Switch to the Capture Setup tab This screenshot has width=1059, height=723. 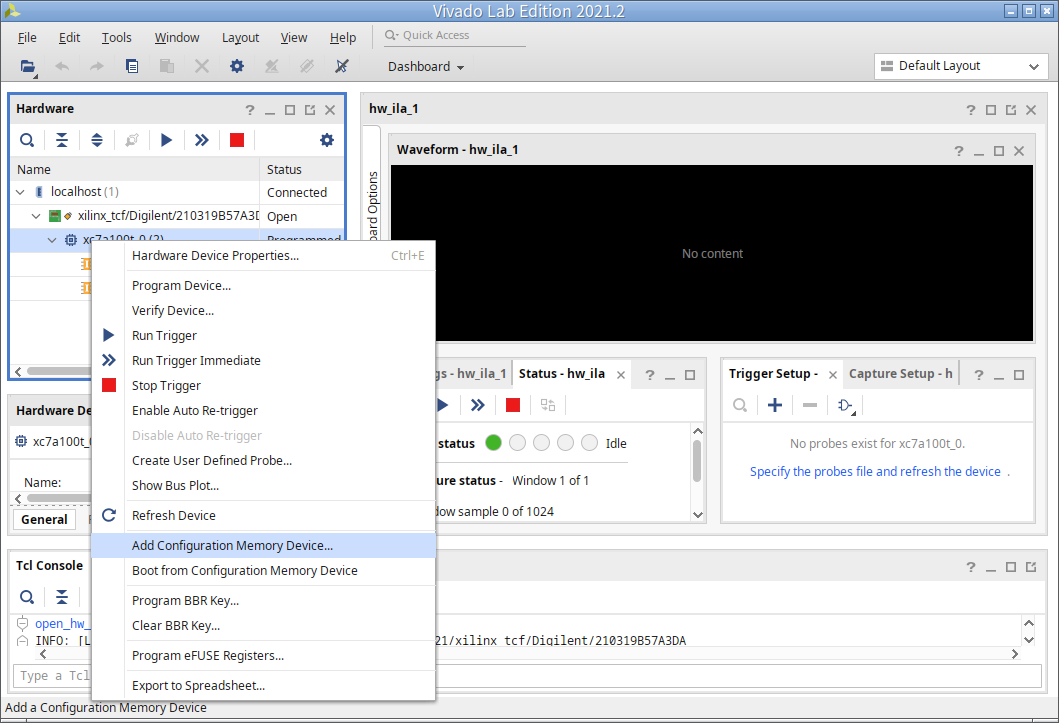pyautogui.click(x=900, y=374)
